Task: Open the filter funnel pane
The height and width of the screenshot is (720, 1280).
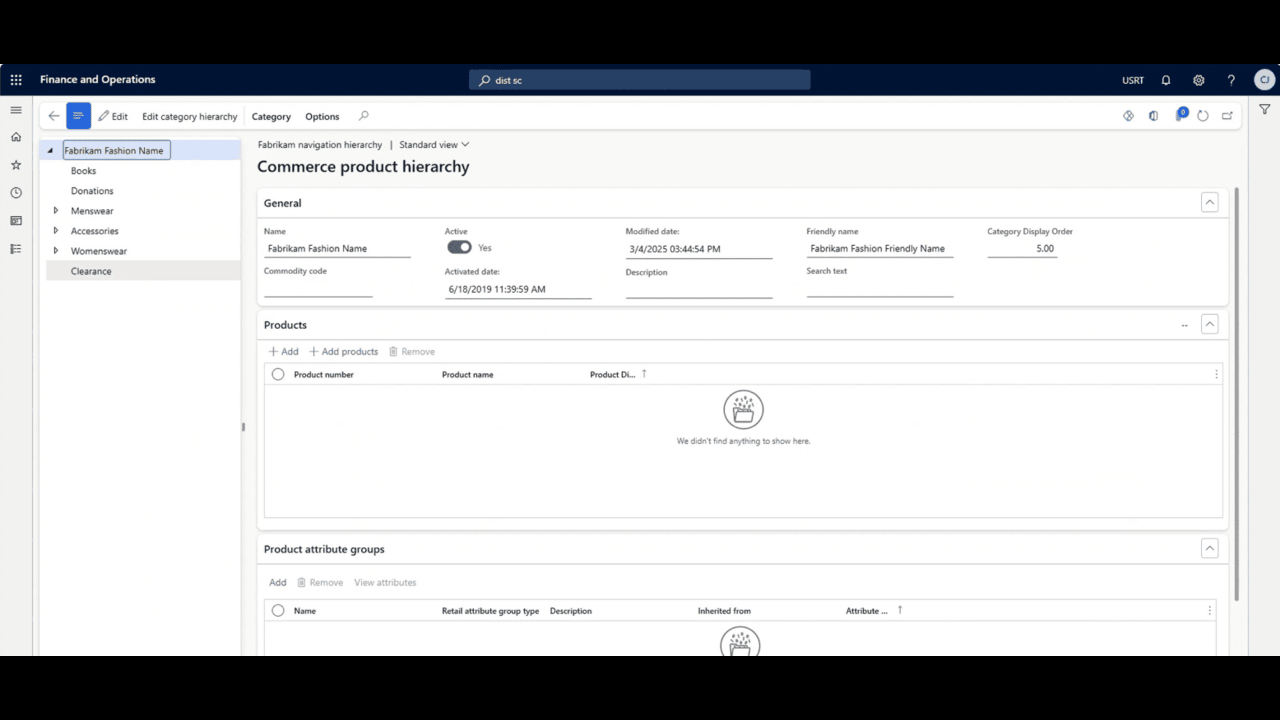Action: tap(1264, 110)
